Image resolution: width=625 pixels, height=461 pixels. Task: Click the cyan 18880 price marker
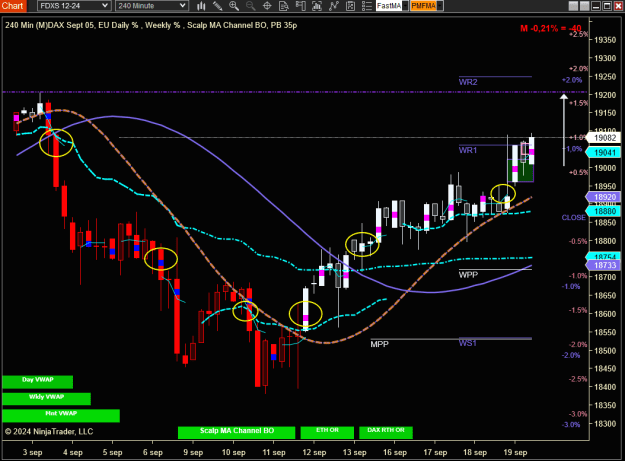(x=603, y=211)
